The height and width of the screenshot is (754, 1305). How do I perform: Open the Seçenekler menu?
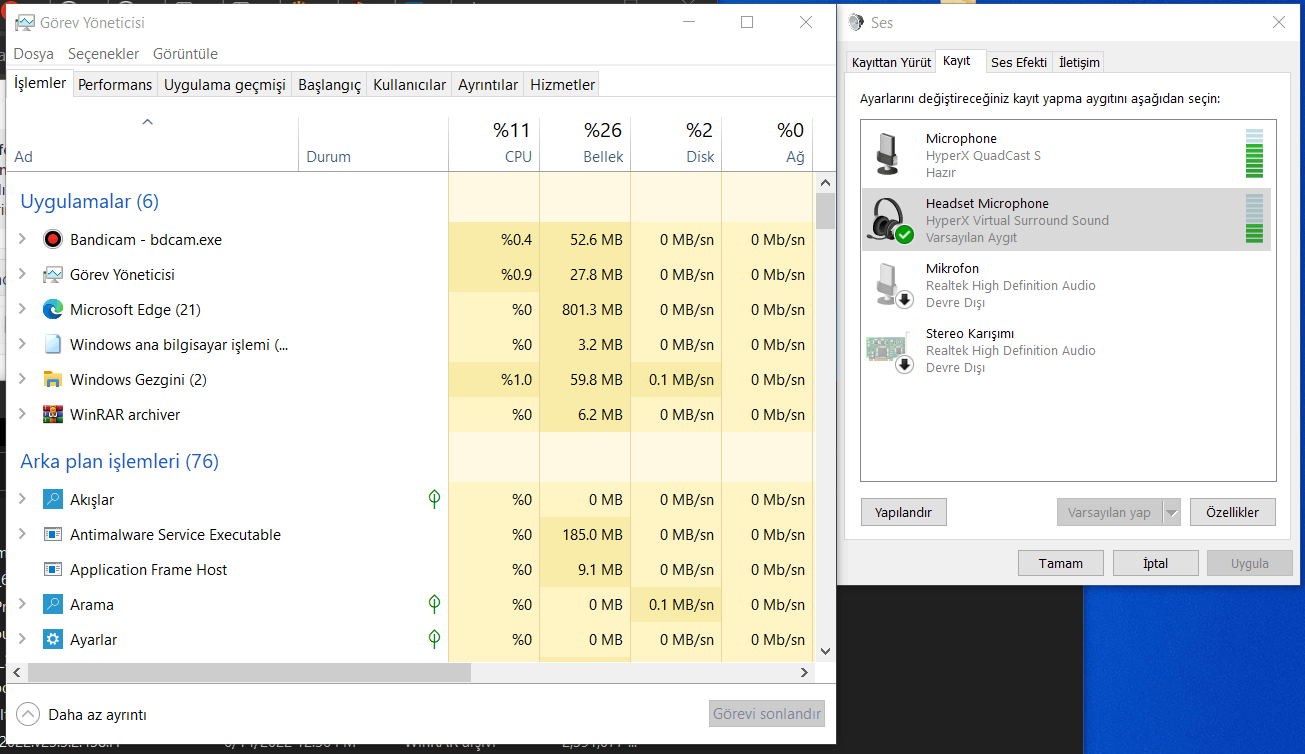coord(103,54)
